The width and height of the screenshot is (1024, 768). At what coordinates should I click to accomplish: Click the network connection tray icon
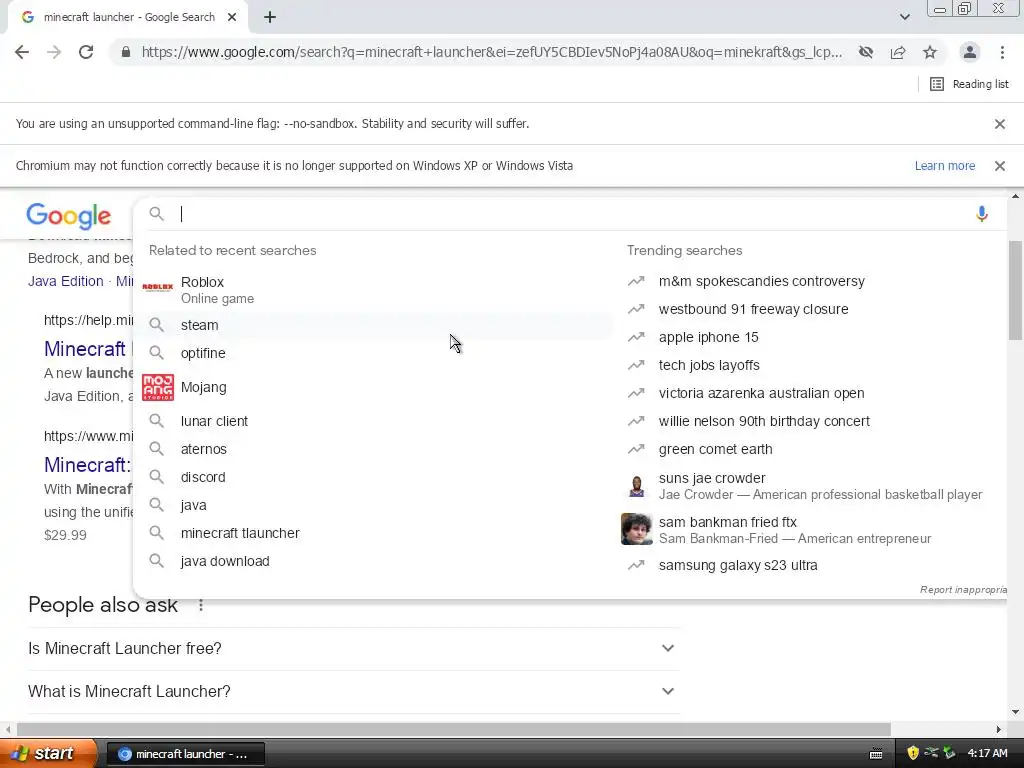(931, 754)
